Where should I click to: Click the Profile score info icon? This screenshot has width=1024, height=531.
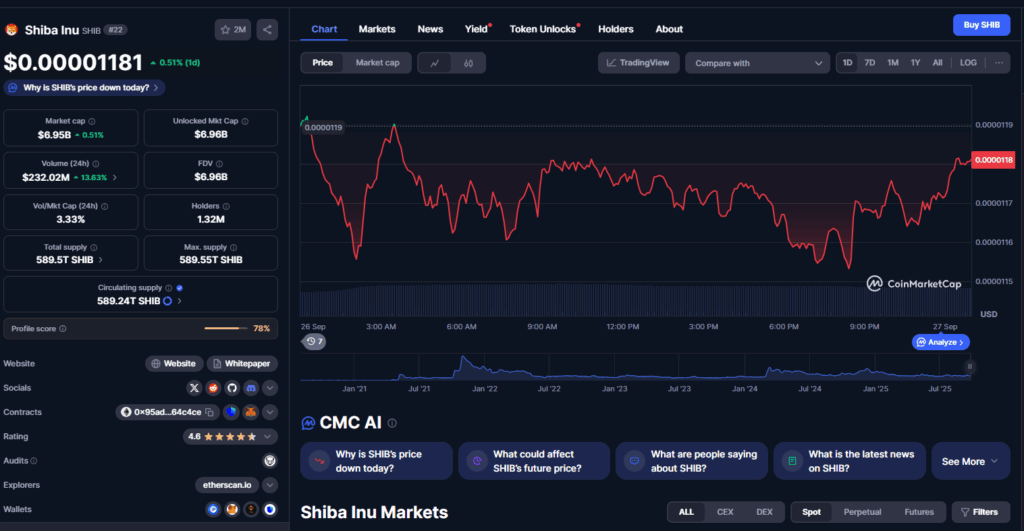63,329
